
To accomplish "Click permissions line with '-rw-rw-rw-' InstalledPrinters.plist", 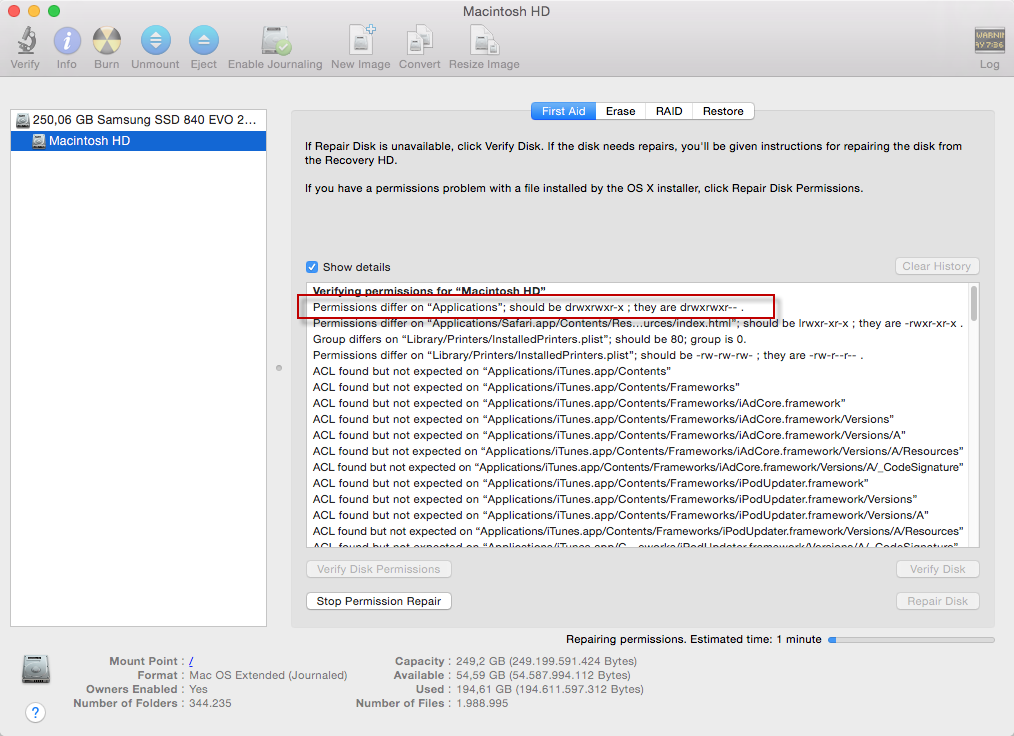I will point(588,355).
